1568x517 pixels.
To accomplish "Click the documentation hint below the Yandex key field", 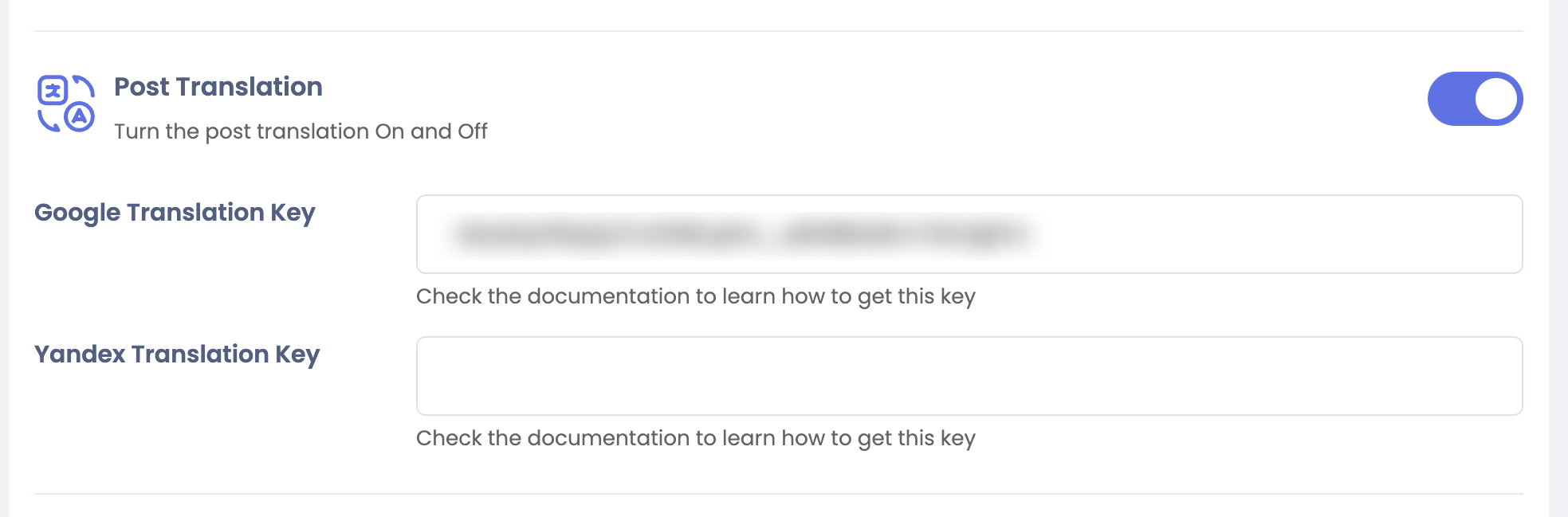I will click(695, 438).
